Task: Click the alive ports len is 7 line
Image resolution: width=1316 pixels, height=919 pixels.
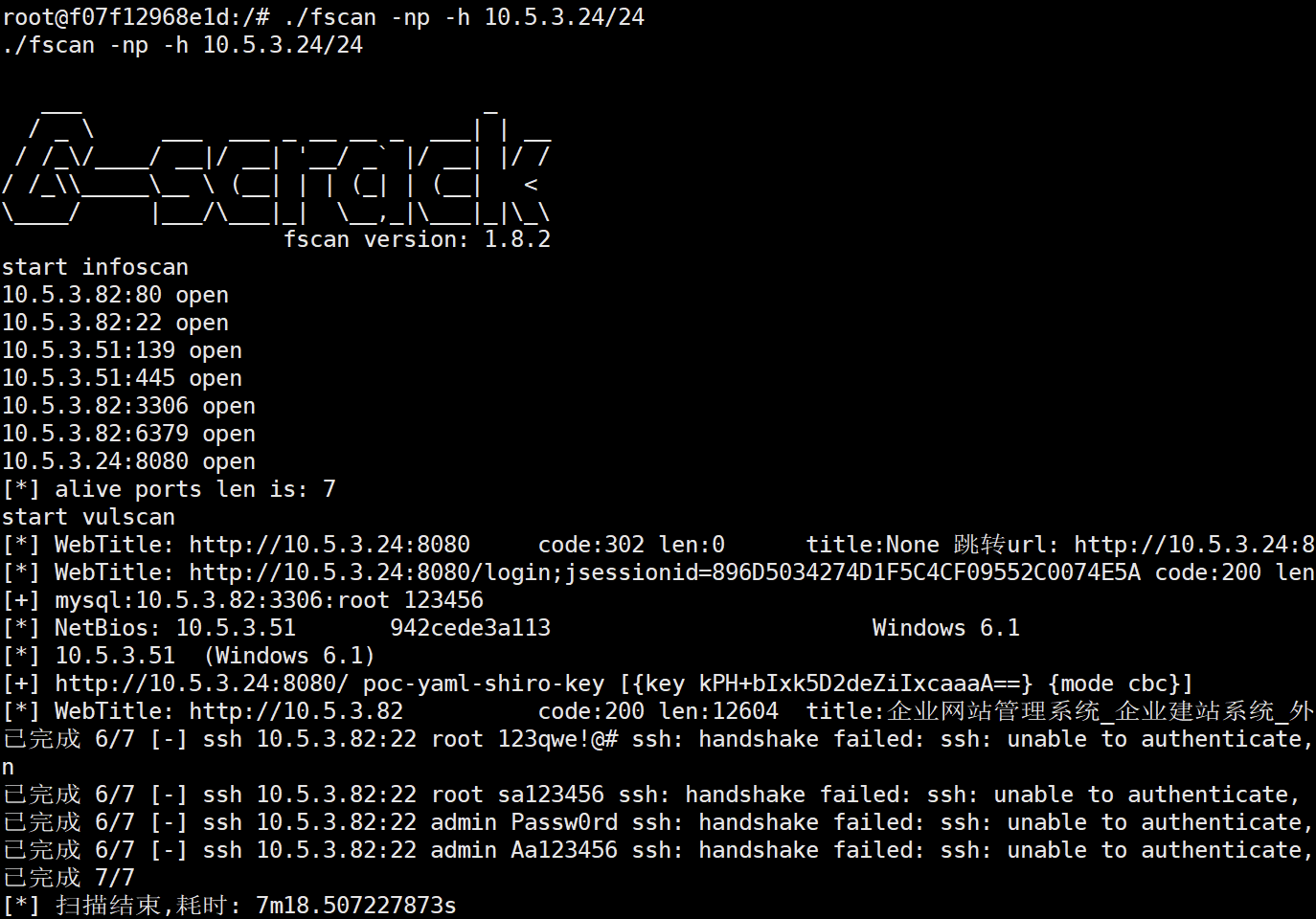Action: click(169, 489)
